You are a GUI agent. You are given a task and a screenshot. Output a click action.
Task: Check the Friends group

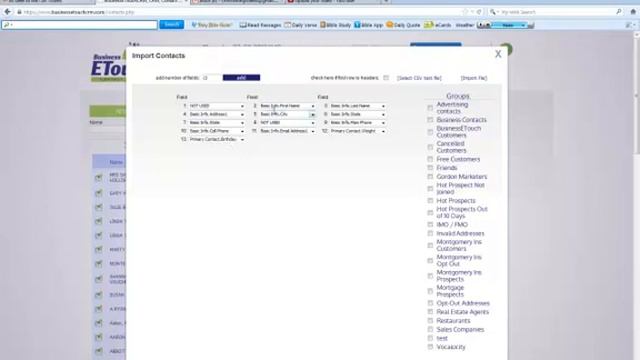click(430, 168)
